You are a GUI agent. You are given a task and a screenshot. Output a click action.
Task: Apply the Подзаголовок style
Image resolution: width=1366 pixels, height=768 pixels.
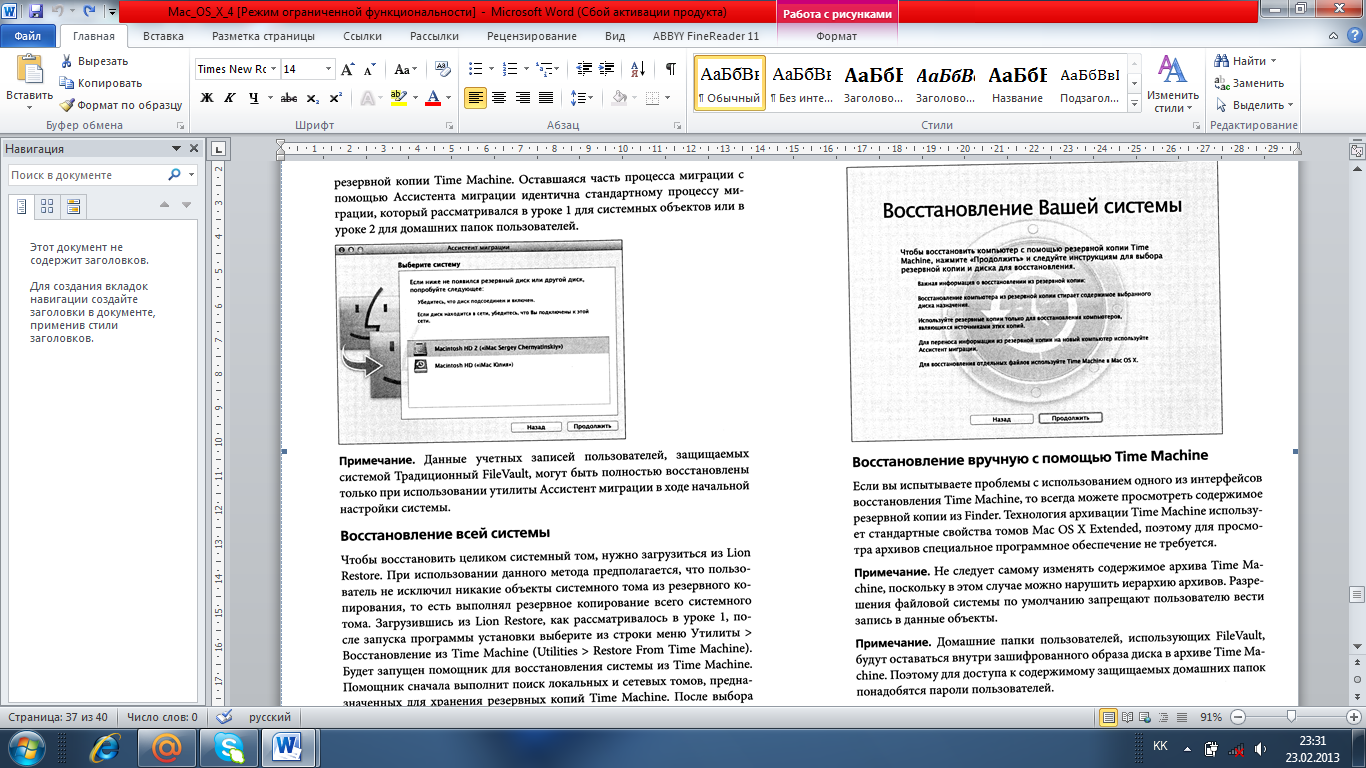pos(1089,83)
